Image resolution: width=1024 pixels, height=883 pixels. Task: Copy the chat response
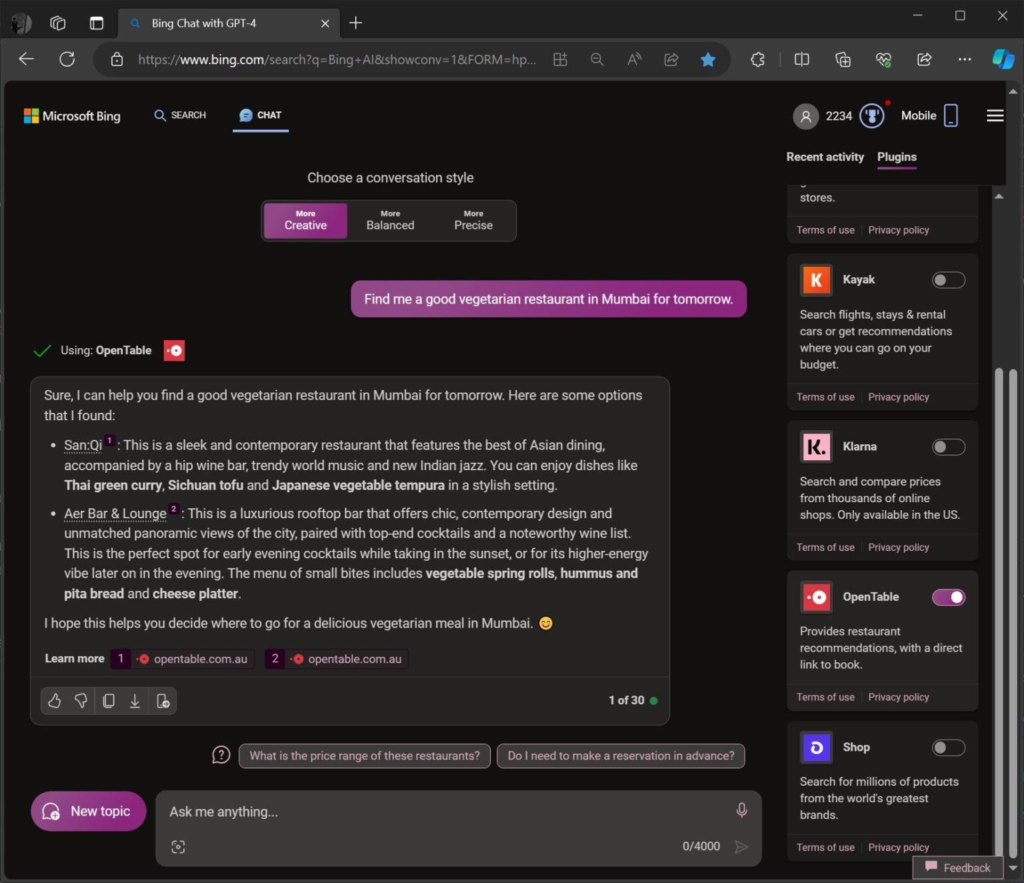click(x=109, y=701)
